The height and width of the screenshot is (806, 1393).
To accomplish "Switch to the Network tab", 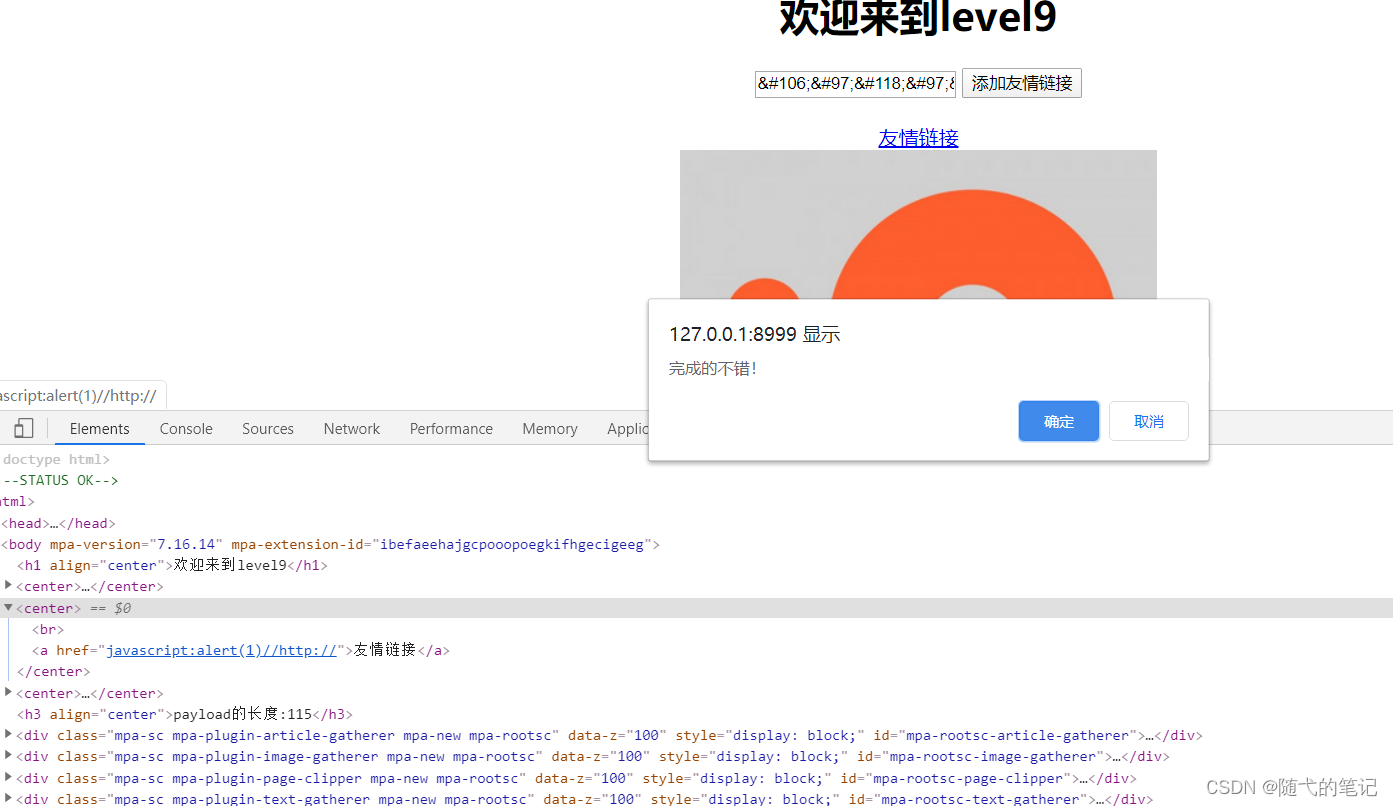I will 351,428.
